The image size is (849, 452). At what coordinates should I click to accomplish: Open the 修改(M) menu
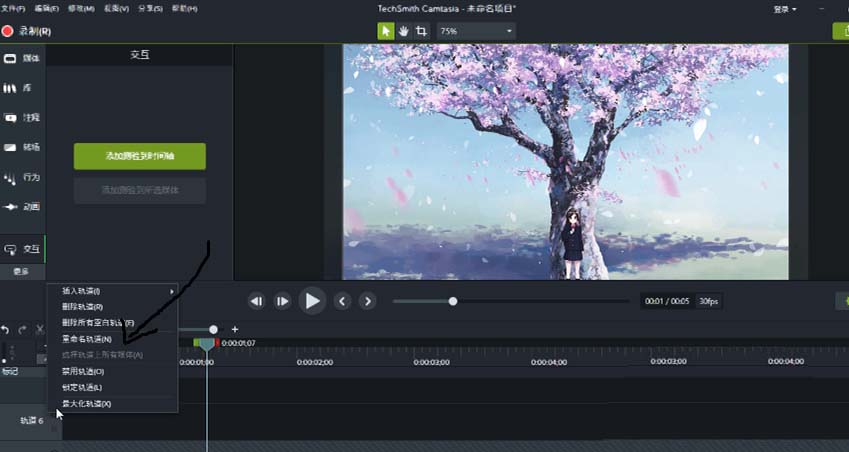click(x=81, y=9)
